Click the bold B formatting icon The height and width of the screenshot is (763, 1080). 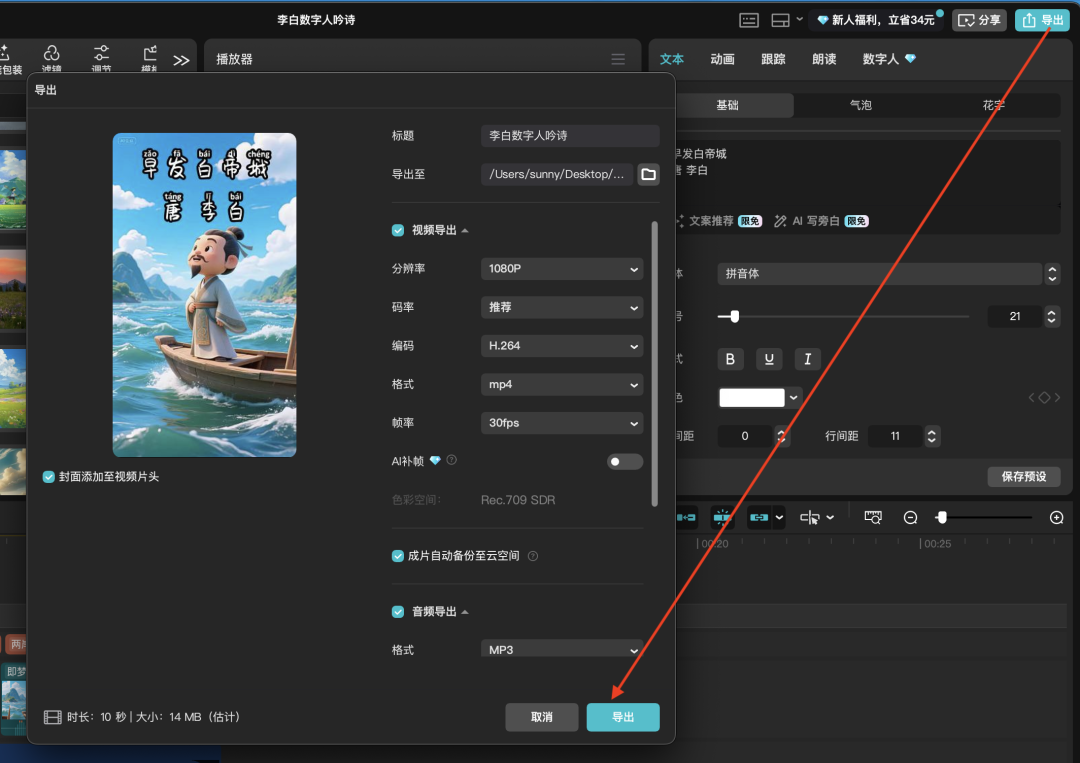731,359
